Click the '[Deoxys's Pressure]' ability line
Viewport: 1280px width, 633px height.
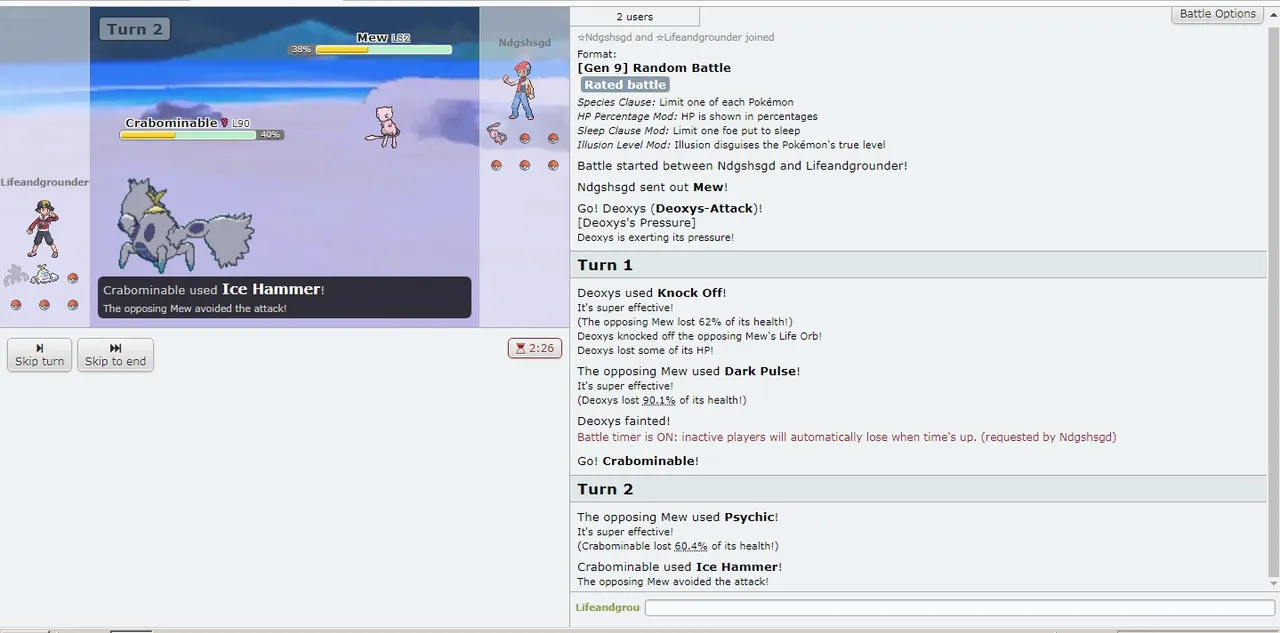click(x=636, y=223)
